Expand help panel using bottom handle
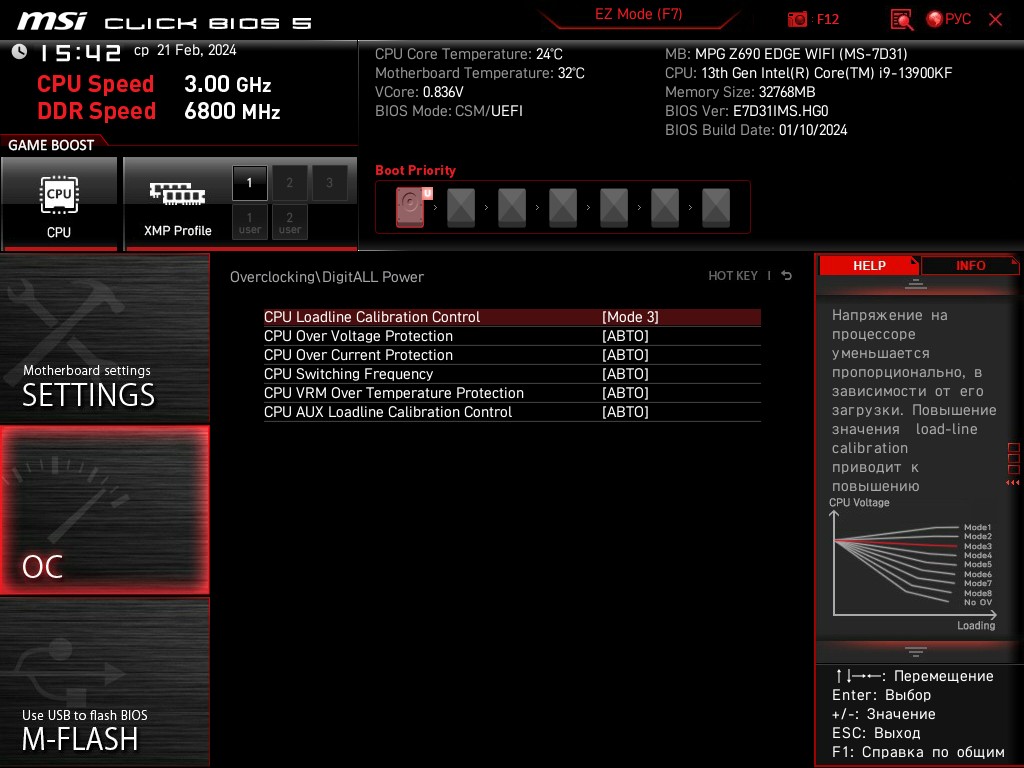The height and width of the screenshot is (768, 1024). 916,651
